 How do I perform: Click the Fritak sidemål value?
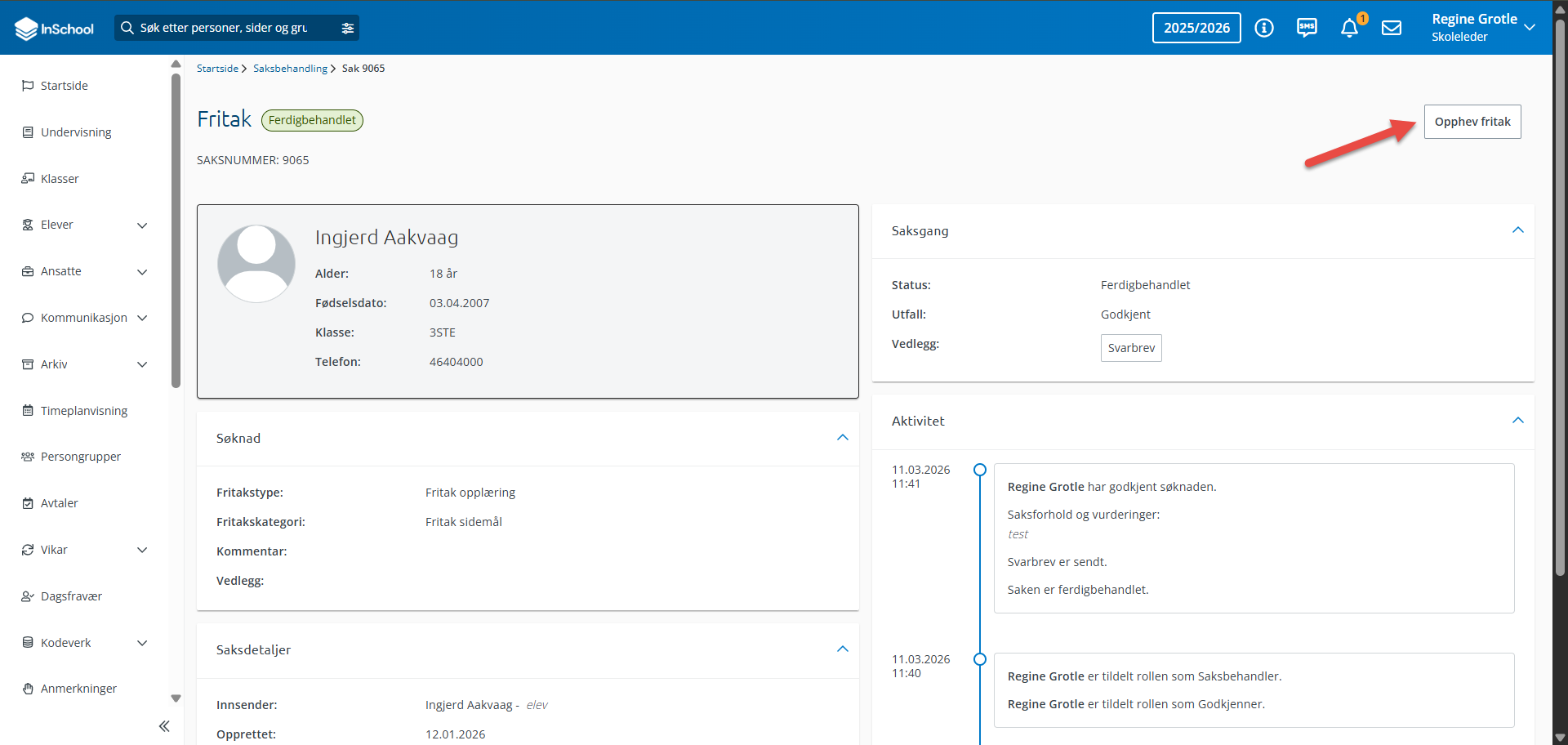(464, 522)
